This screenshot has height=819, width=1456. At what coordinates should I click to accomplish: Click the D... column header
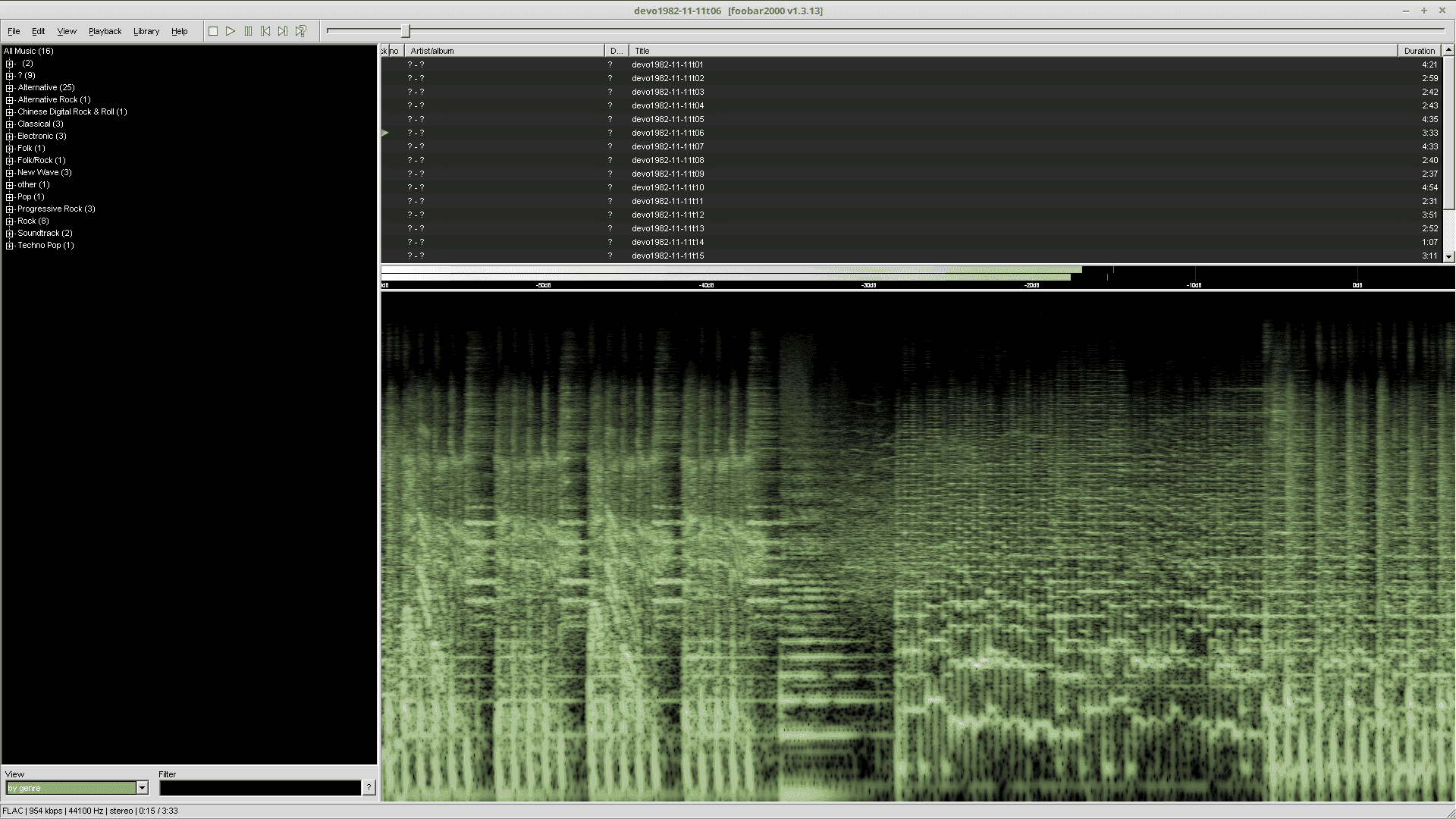pos(617,51)
